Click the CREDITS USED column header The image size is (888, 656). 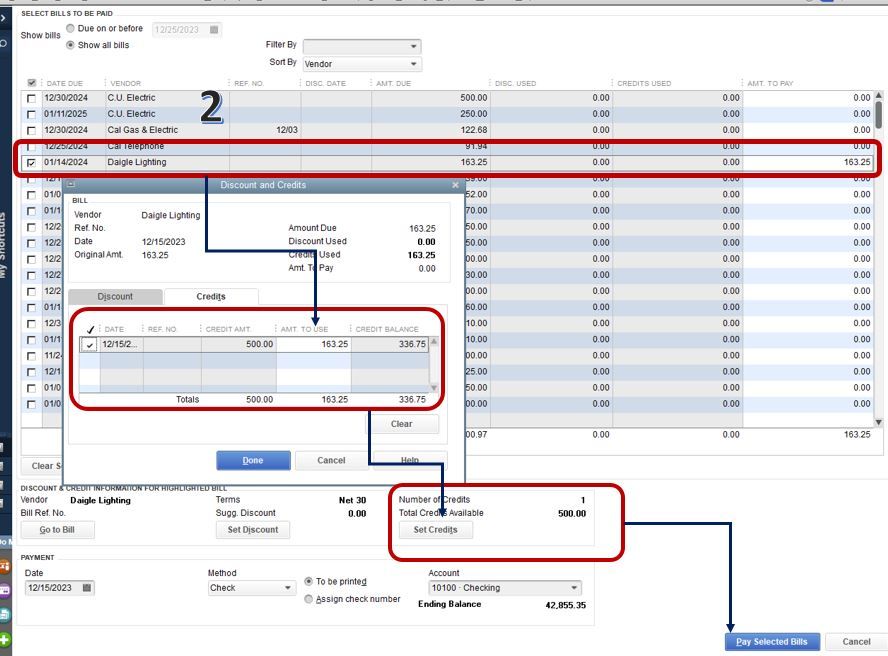click(644, 83)
